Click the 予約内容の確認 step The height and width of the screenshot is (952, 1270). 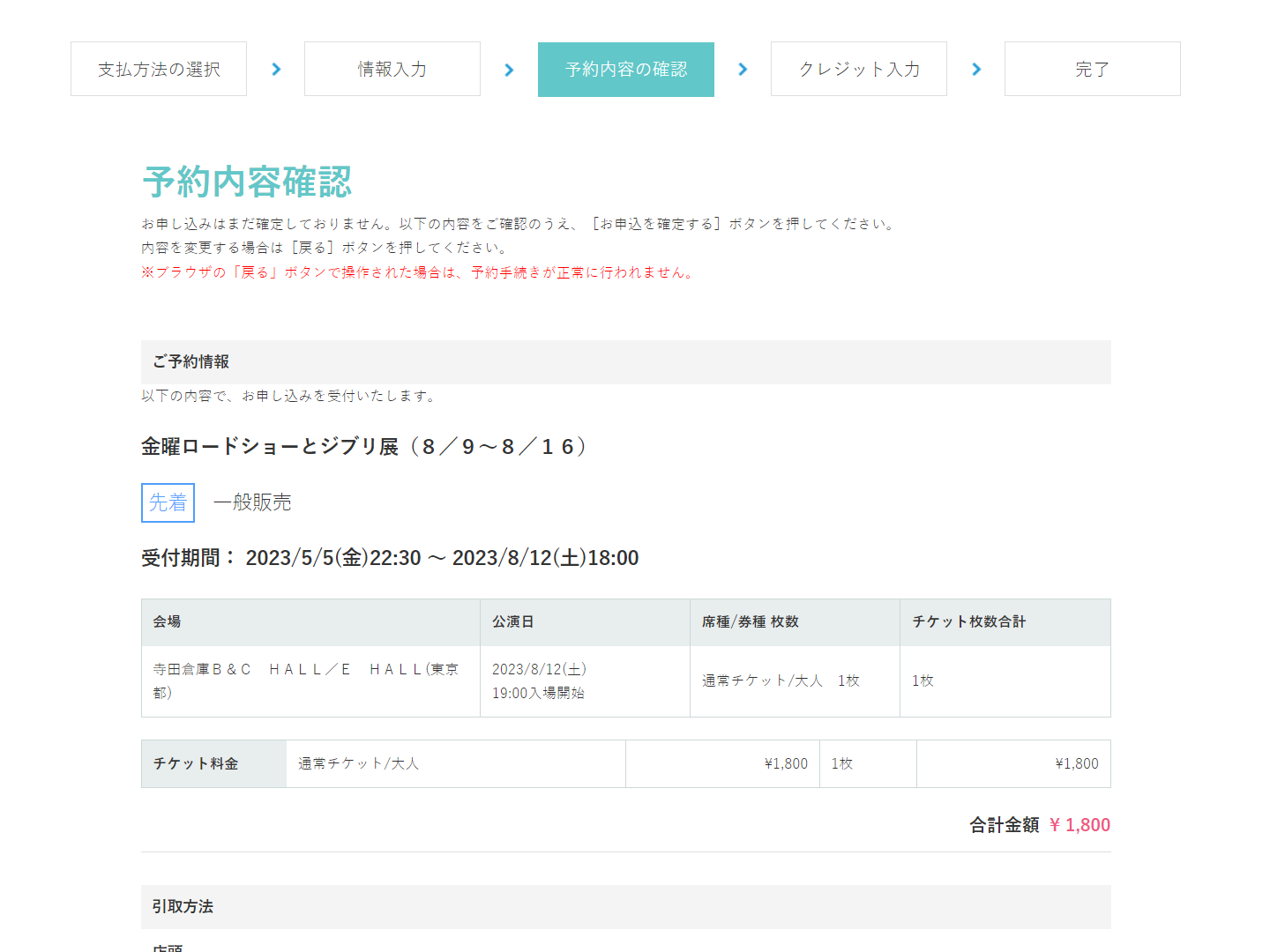point(626,69)
